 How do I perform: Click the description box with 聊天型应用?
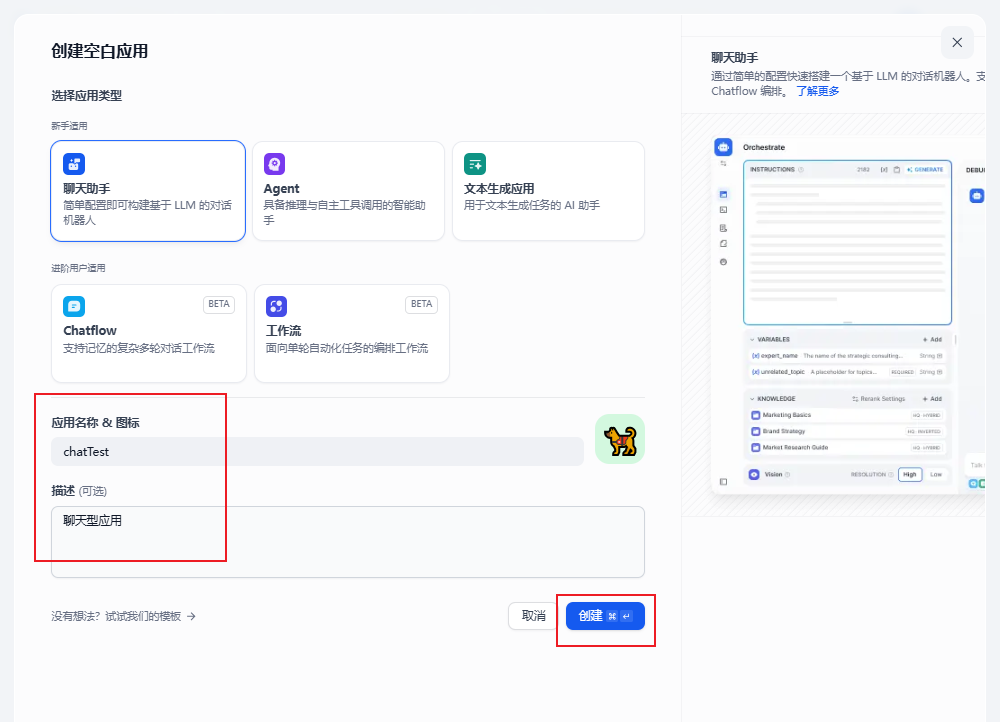[x=348, y=542]
